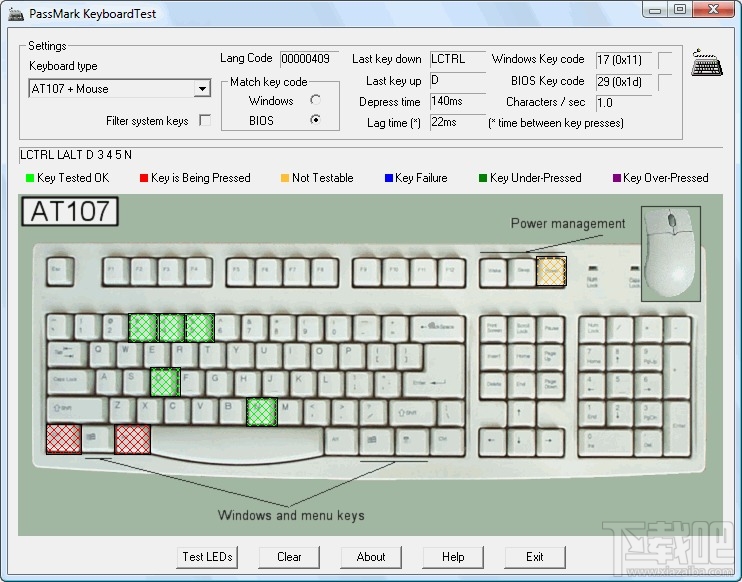Select the Windows match key code radio button

click(x=315, y=100)
